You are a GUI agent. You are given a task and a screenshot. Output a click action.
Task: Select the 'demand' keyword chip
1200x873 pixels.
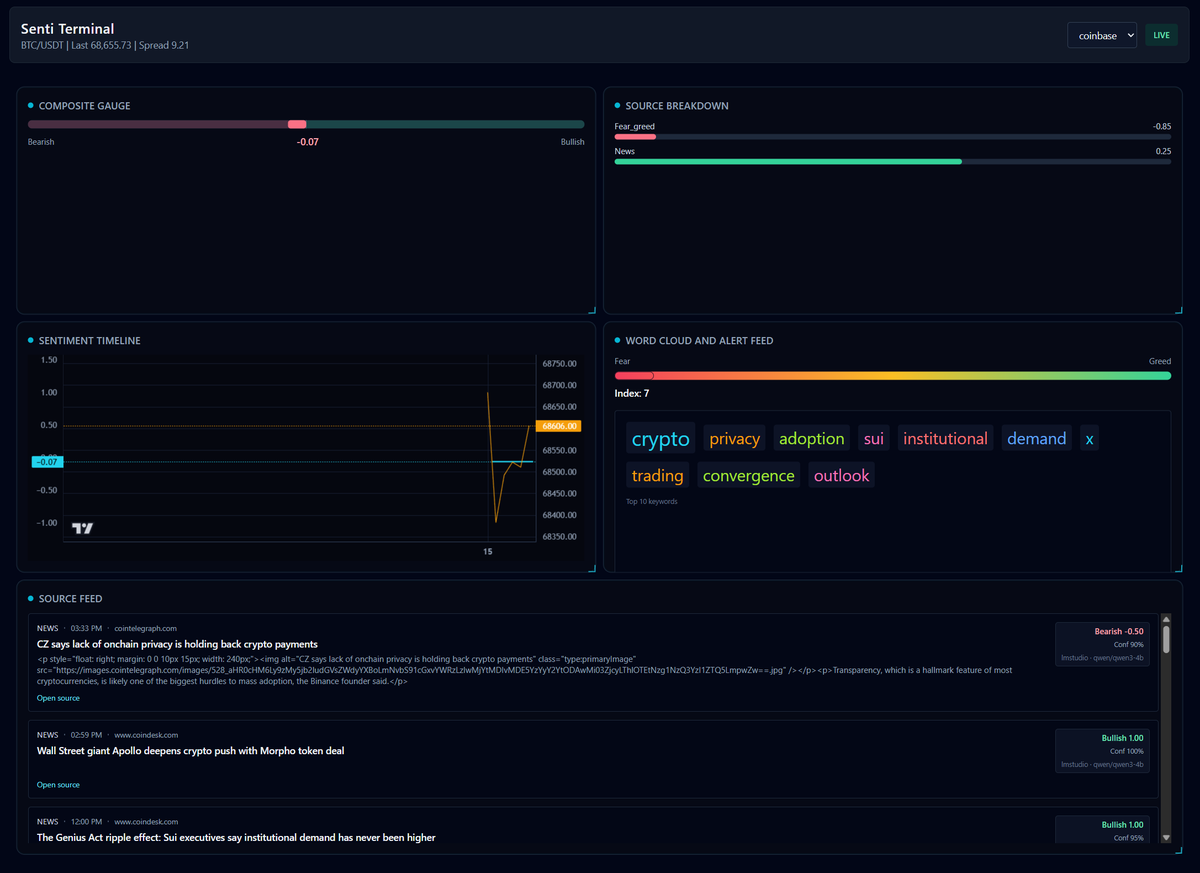pos(1037,439)
